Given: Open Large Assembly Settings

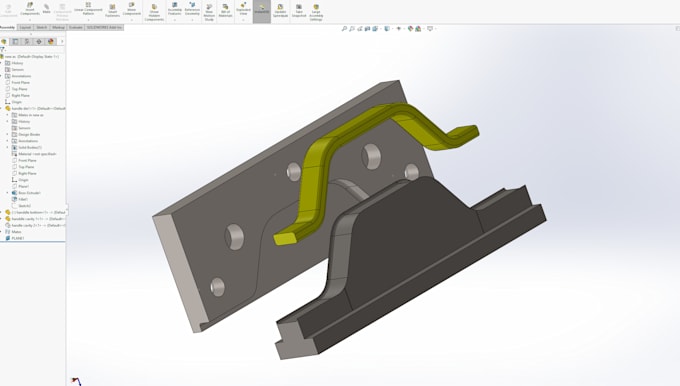Looking at the screenshot, I should (x=316, y=12).
